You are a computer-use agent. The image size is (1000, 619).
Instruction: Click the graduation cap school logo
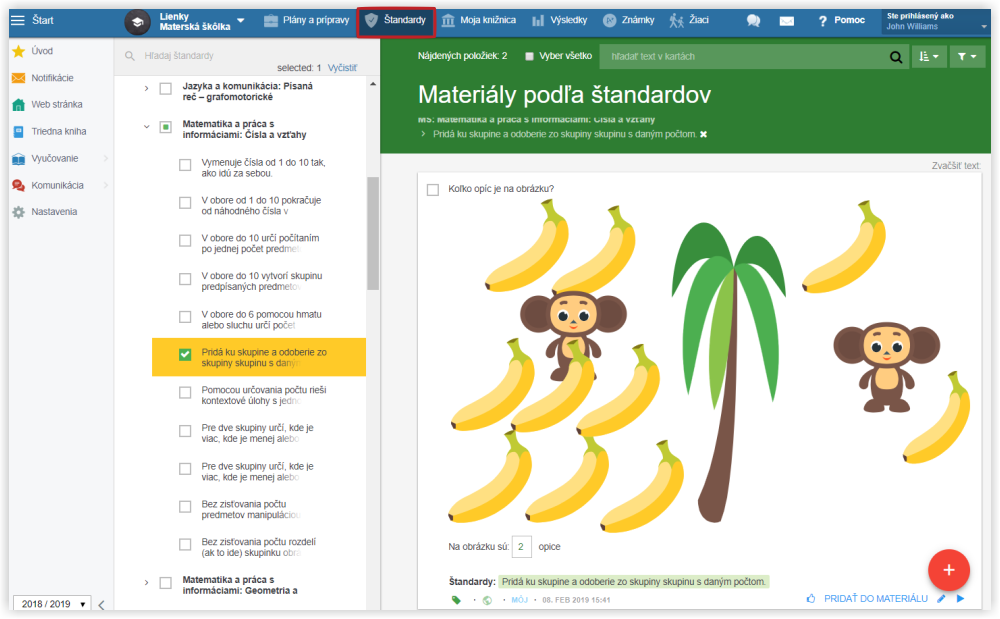click(137, 22)
